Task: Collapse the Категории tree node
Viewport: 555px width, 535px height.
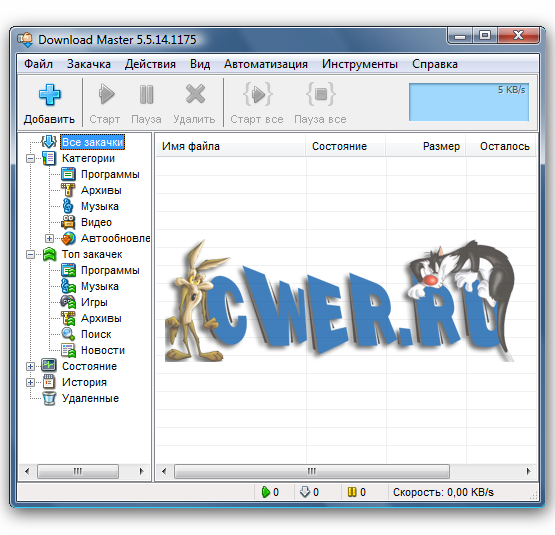Action: click(x=30, y=158)
